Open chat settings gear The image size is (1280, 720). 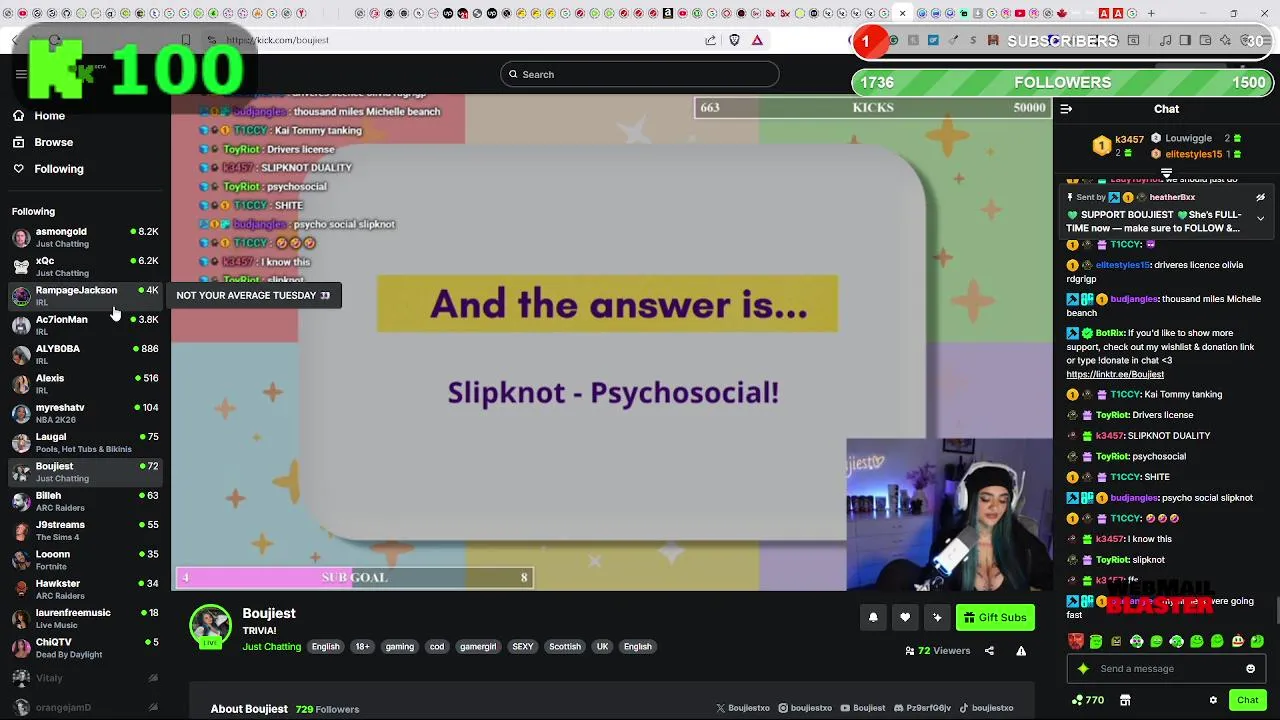click(x=1213, y=700)
